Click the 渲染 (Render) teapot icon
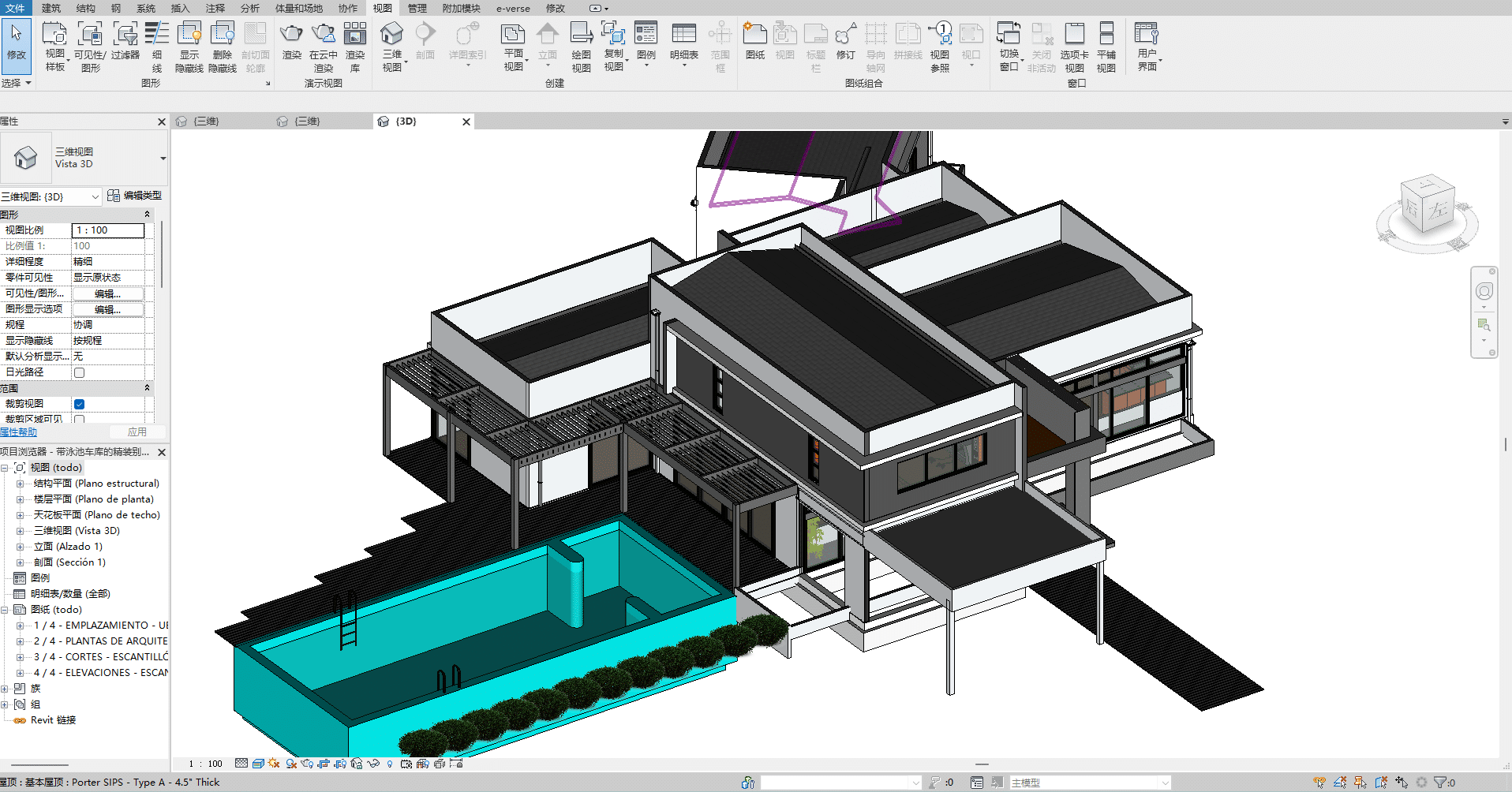The height and width of the screenshot is (792, 1512). (291, 41)
